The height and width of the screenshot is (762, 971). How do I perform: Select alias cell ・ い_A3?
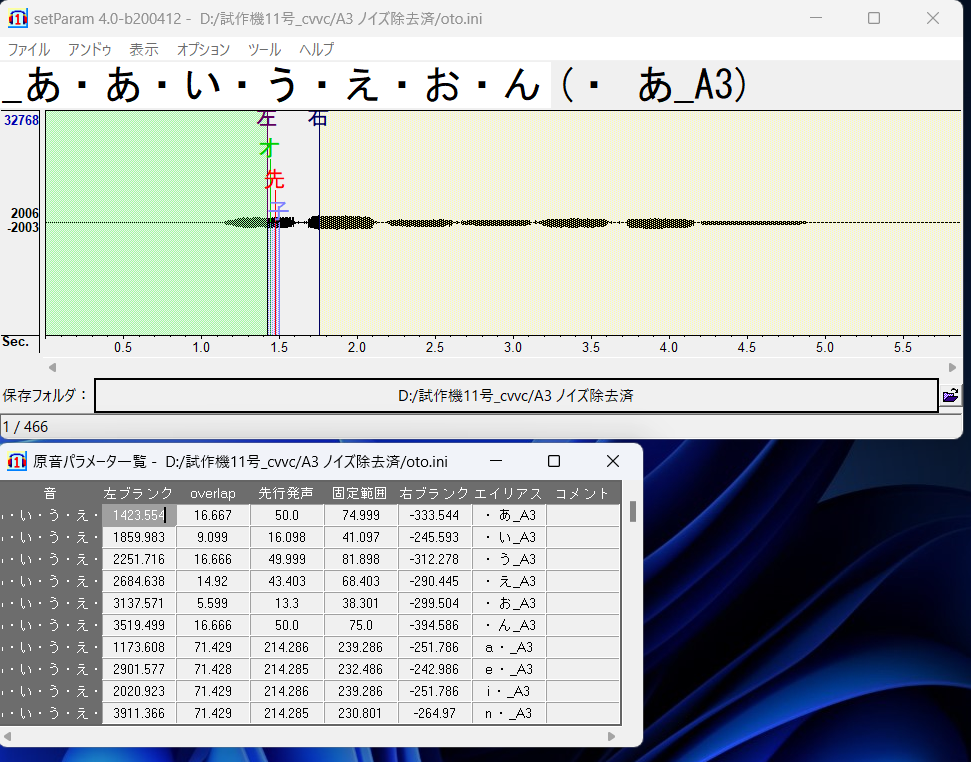tap(509, 537)
